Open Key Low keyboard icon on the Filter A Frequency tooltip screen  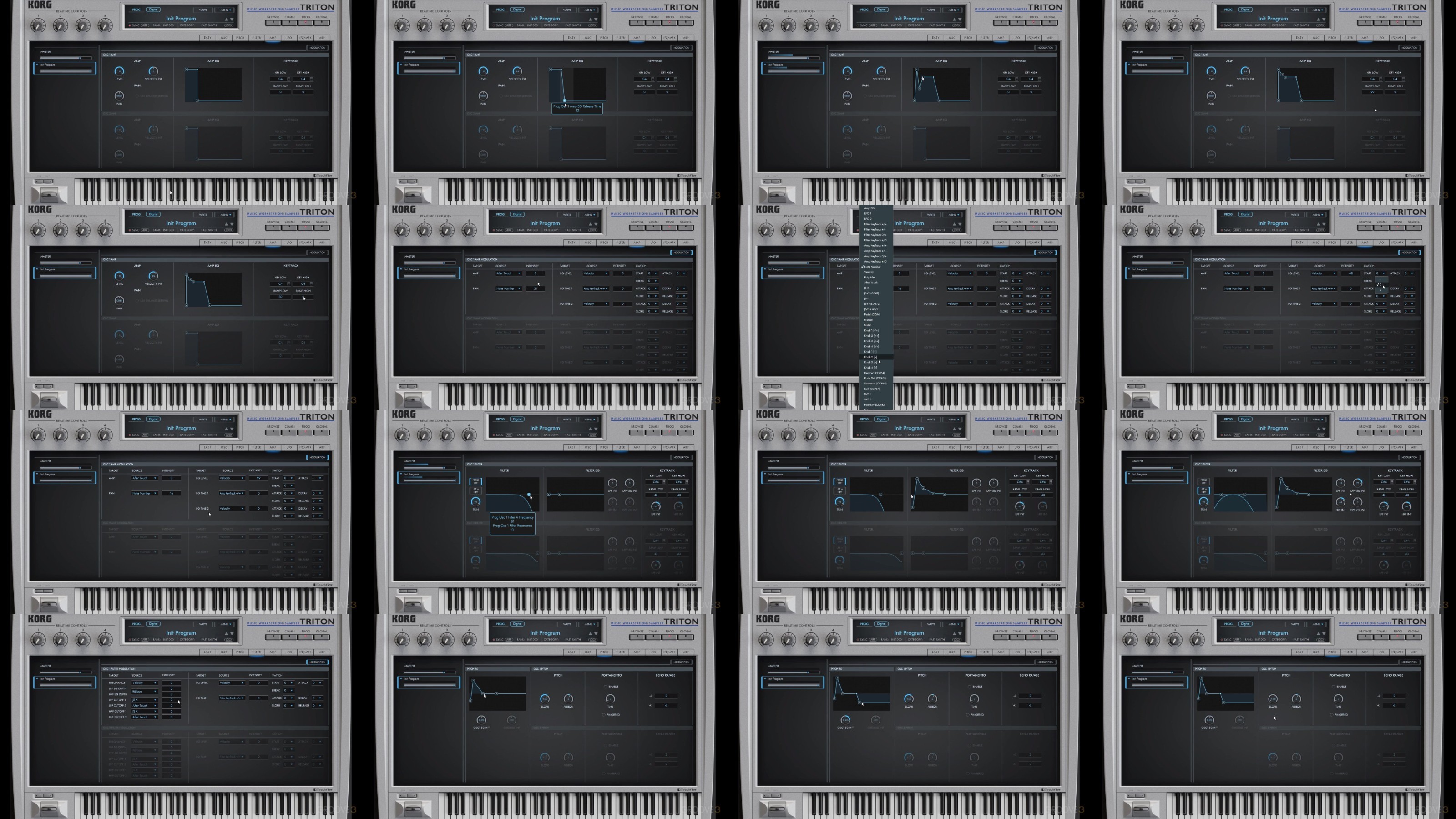coord(664,482)
